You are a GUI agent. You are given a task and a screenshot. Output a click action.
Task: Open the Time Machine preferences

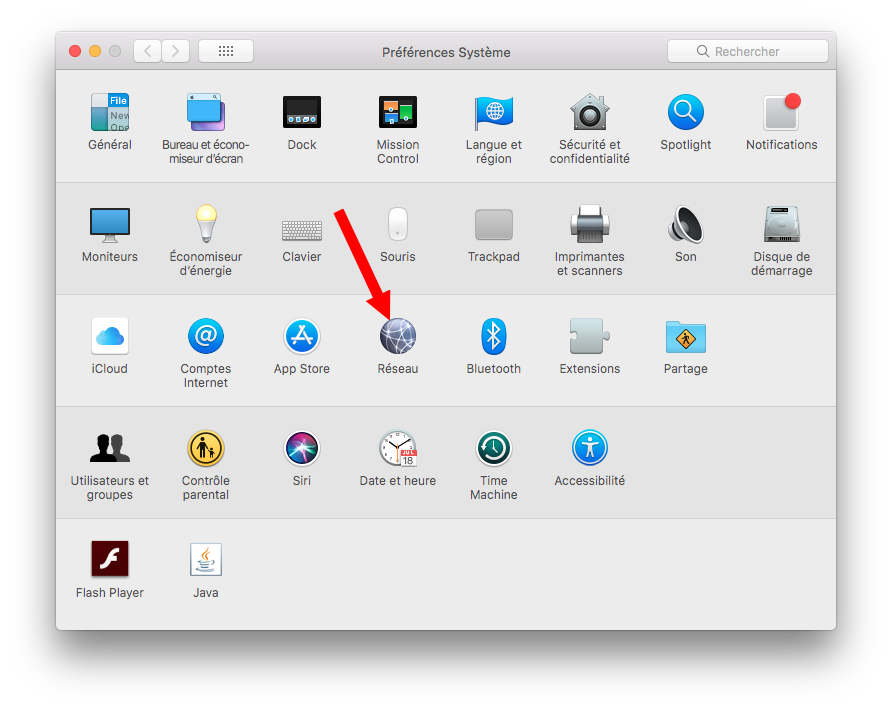[x=494, y=448]
